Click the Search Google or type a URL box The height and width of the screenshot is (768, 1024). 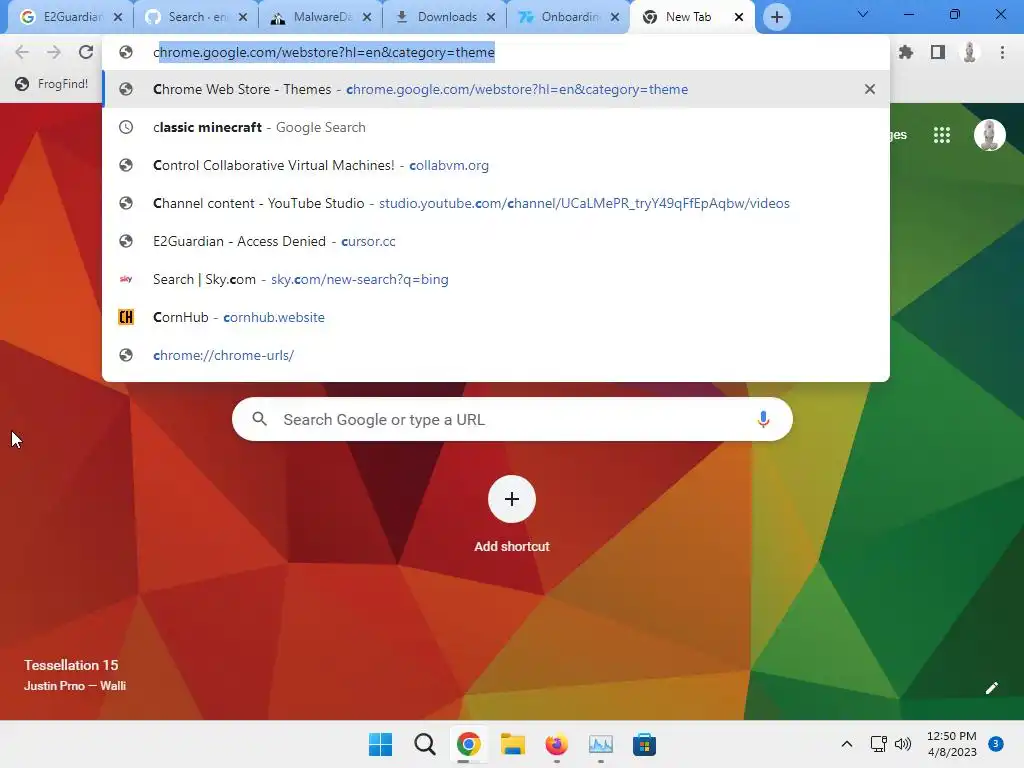512,419
